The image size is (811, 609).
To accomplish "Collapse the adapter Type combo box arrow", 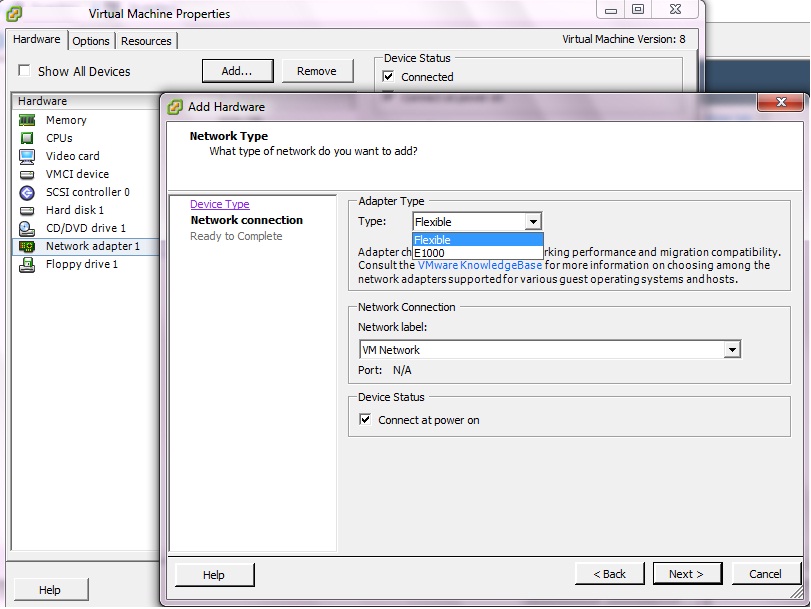I will pyautogui.click(x=533, y=222).
